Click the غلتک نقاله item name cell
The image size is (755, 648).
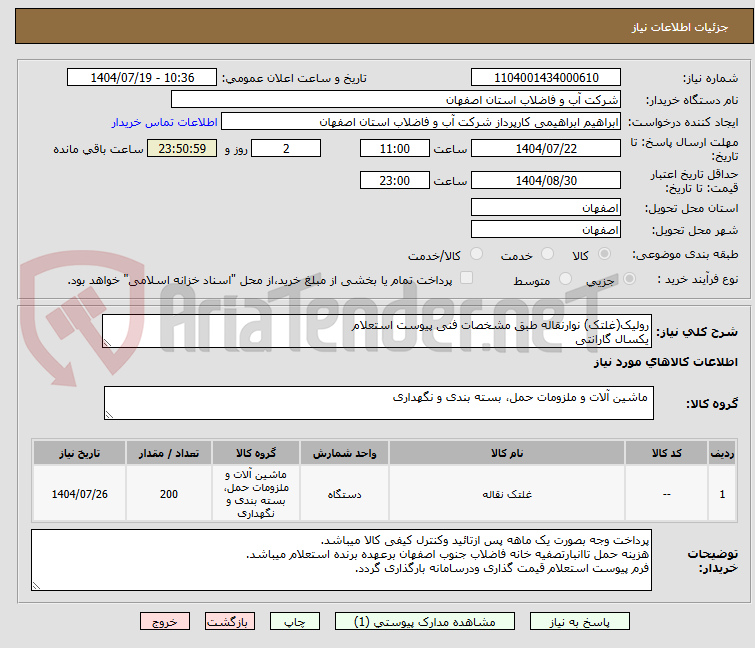(507, 494)
